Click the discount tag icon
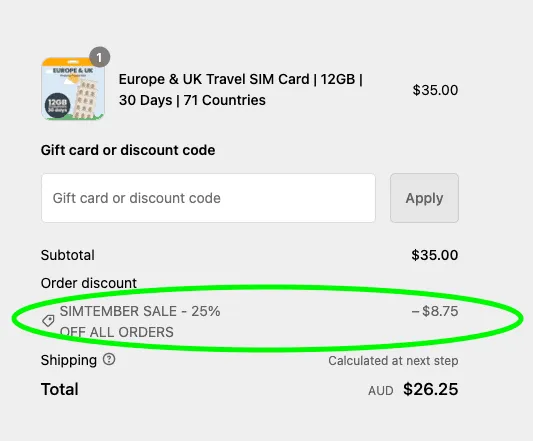533x441 pixels. [x=48, y=320]
